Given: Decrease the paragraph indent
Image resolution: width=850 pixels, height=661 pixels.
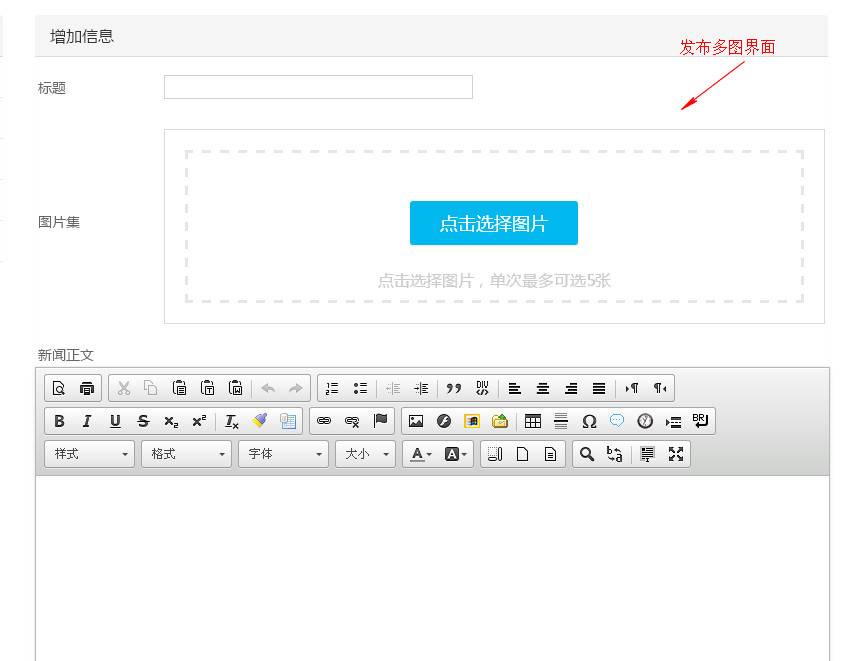Looking at the screenshot, I should pos(393,388).
